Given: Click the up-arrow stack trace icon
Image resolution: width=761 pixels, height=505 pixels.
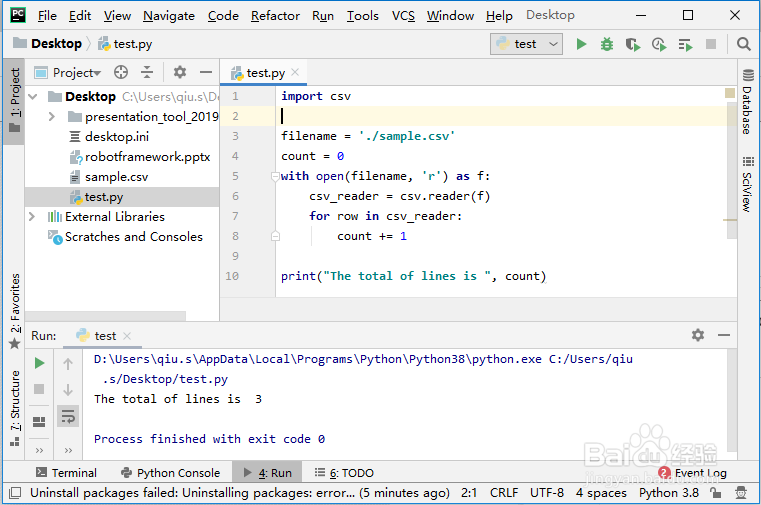Looking at the screenshot, I should coord(68,363).
